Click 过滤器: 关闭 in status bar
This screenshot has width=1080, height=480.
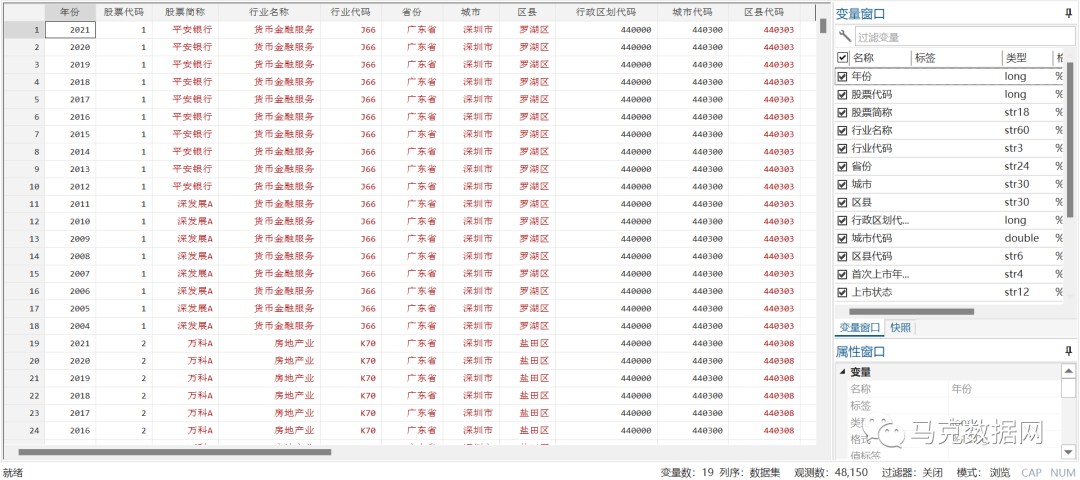click(x=913, y=472)
